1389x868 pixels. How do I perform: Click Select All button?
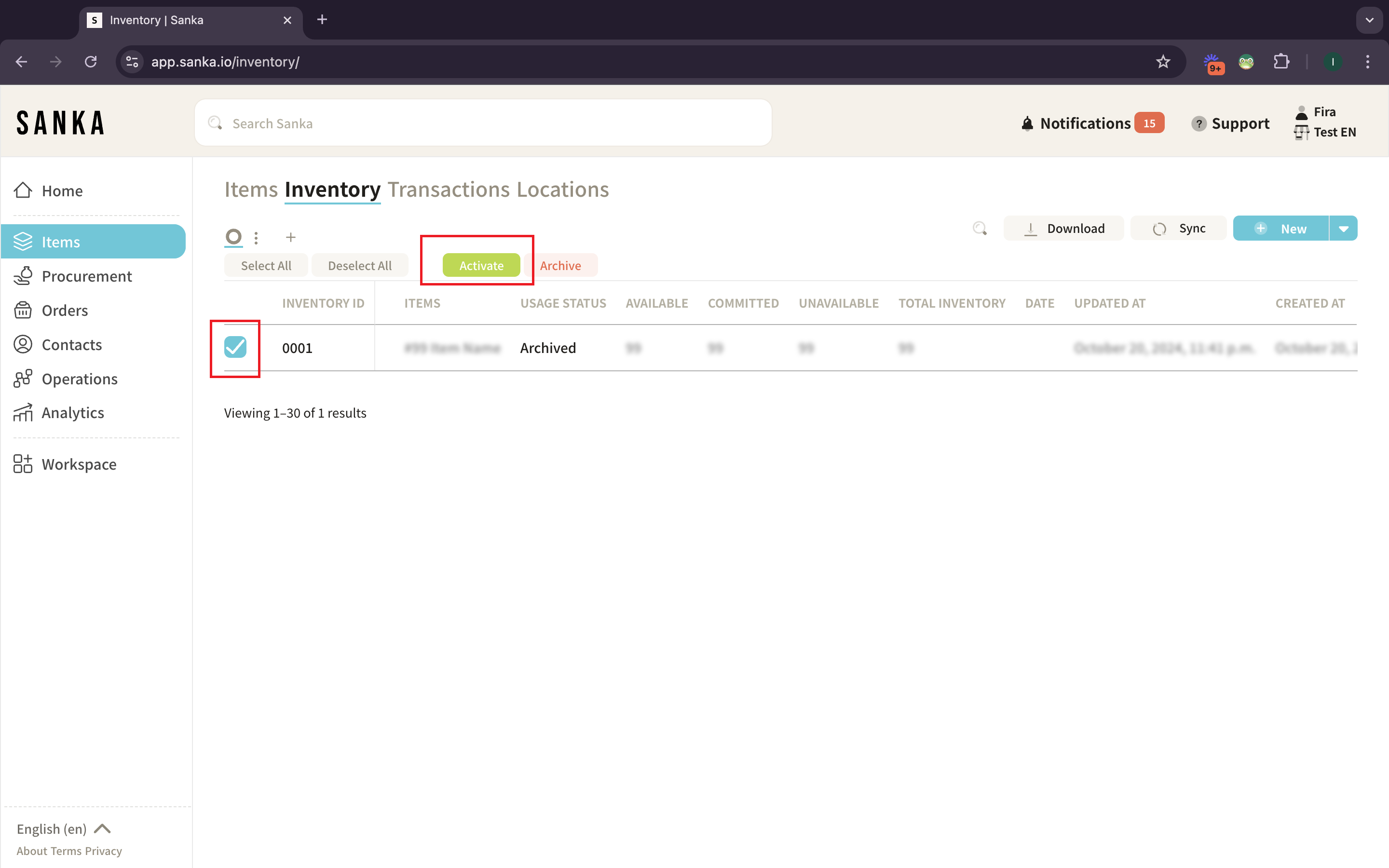pos(266,266)
